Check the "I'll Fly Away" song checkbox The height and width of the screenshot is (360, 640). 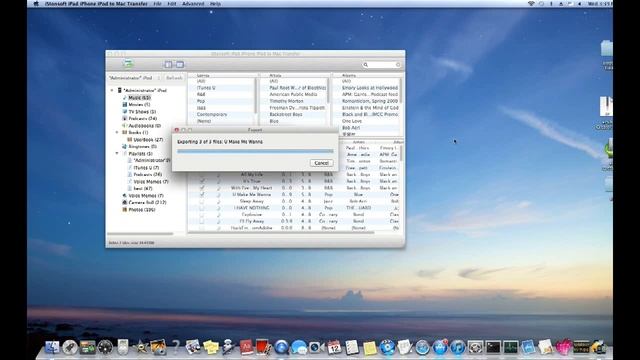[x=202, y=221]
